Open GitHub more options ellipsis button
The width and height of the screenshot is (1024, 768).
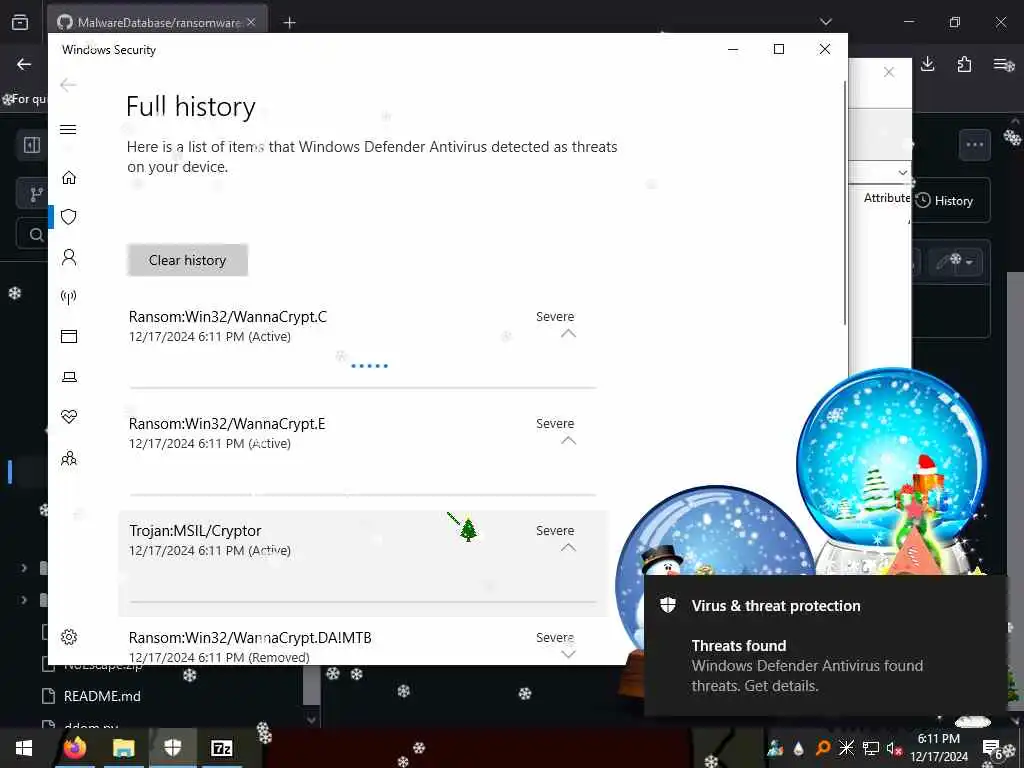point(974,144)
